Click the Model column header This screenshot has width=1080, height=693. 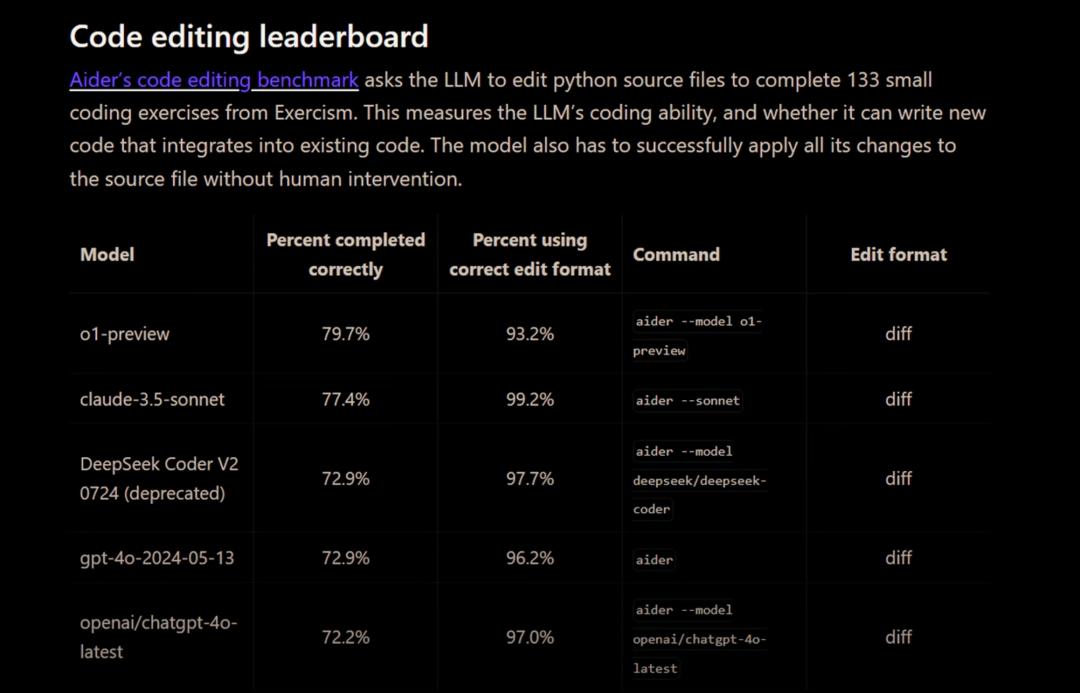point(107,254)
